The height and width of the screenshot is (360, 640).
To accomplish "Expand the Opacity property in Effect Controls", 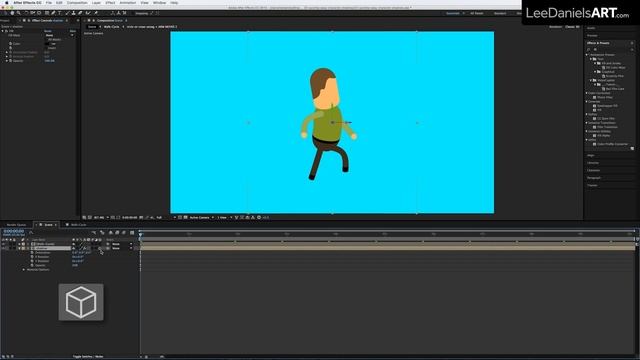I will (7, 60).
